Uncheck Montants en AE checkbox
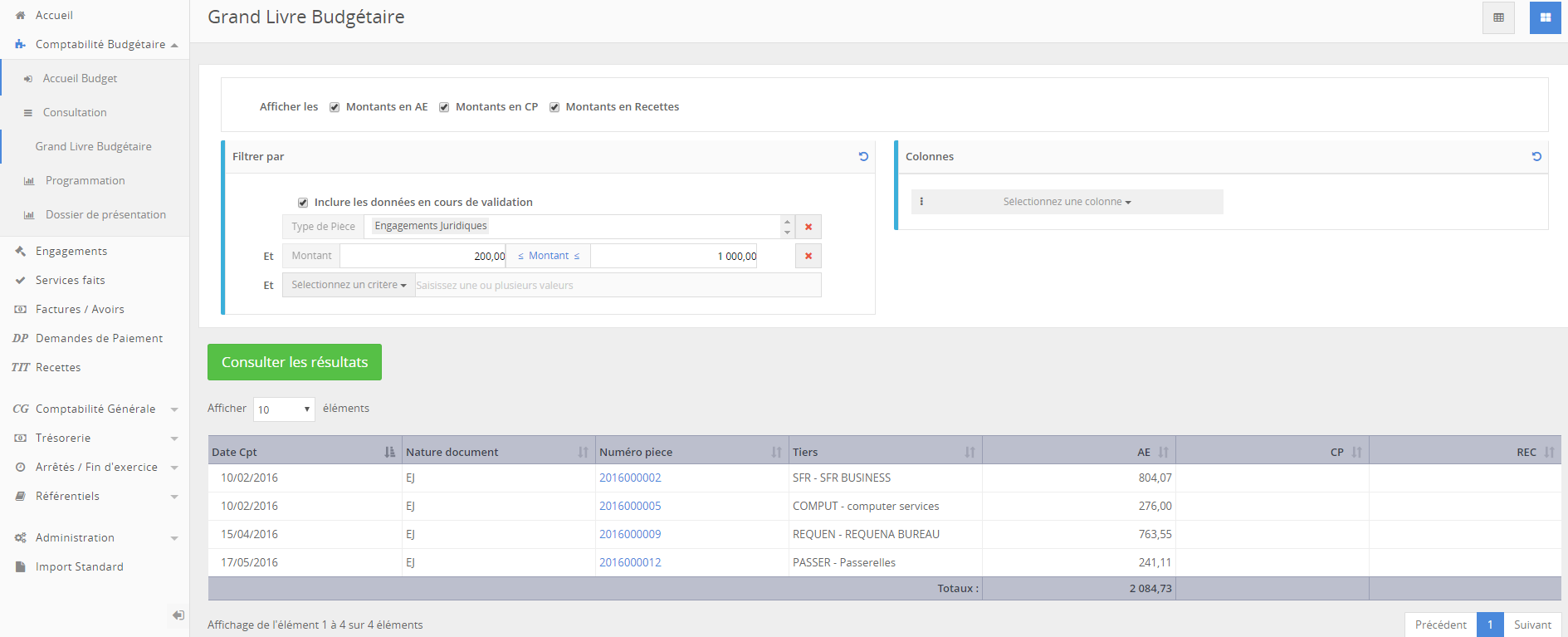Image resolution: width=1568 pixels, height=637 pixels. pos(335,107)
